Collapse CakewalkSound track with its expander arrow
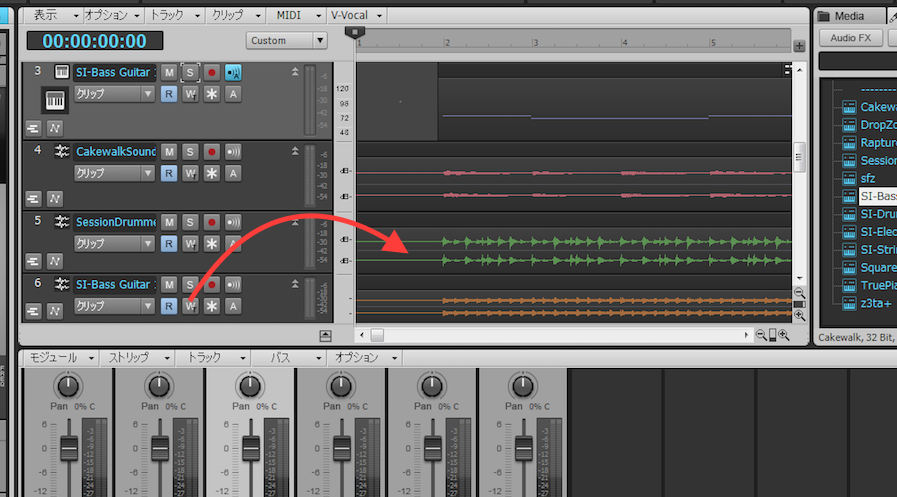The image size is (897, 497). (x=295, y=151)
